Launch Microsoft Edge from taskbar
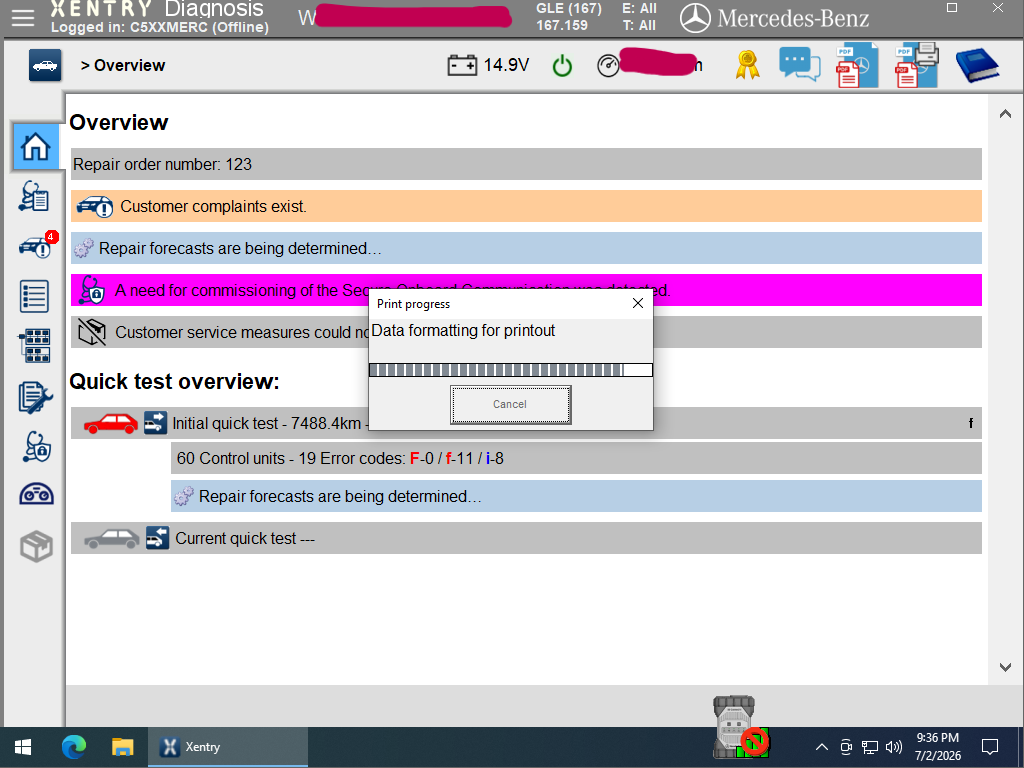The width and height of the screenshot is (1024, 768). (x=74, y=747)
